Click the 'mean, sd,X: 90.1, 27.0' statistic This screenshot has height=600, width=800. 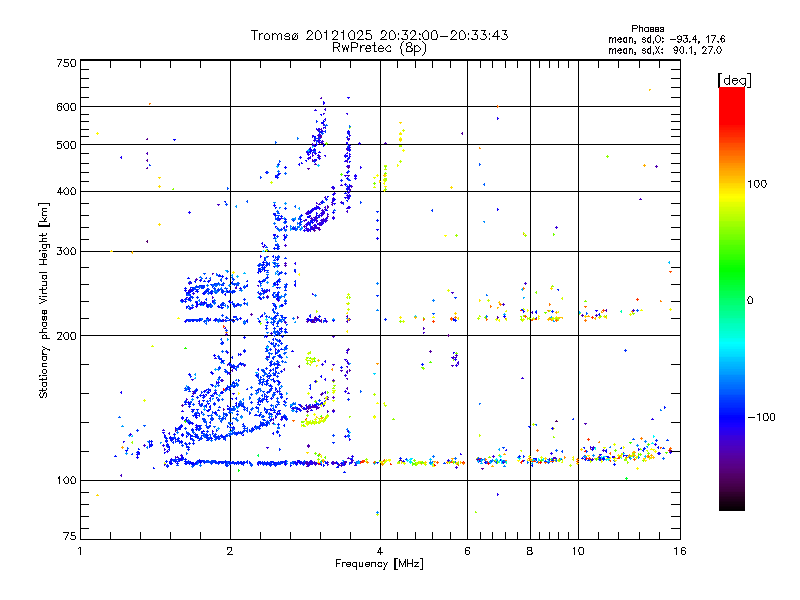(x=665, y=50)
